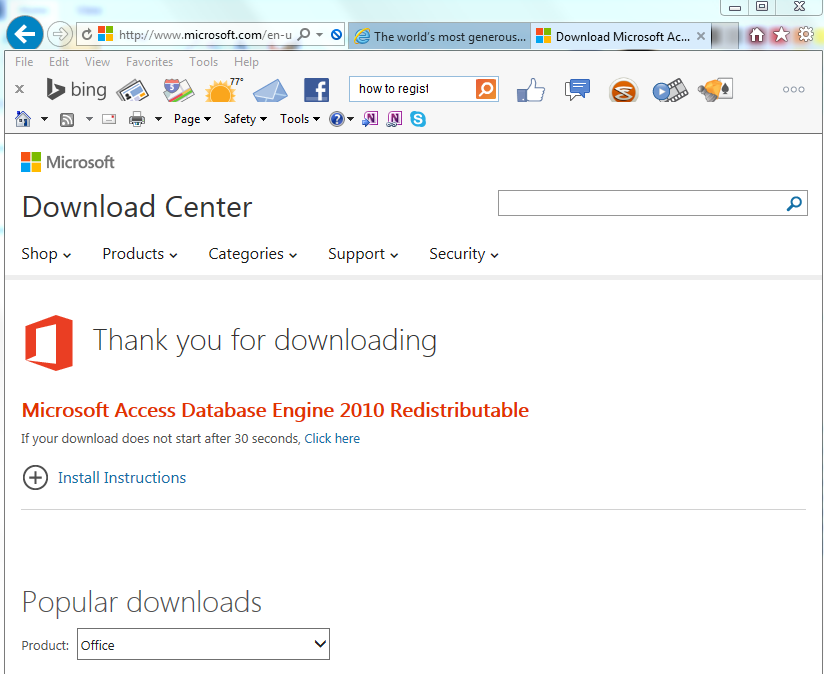Viewport: 824px width, 674px height.
Task: Open the IE settings gear
Action: 806,35
